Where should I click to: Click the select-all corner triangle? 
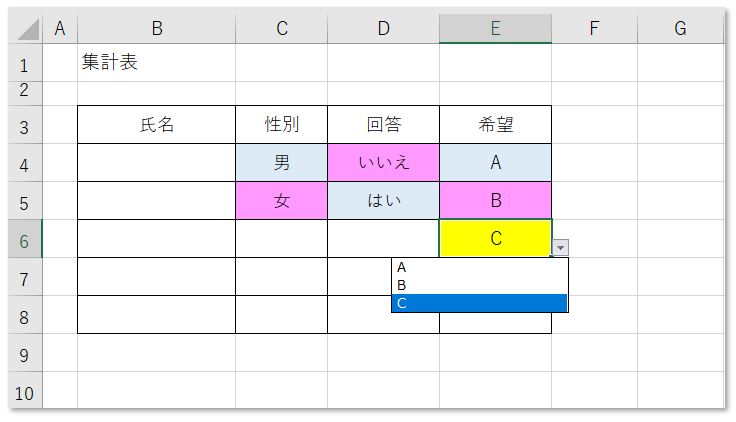[29, 29]
